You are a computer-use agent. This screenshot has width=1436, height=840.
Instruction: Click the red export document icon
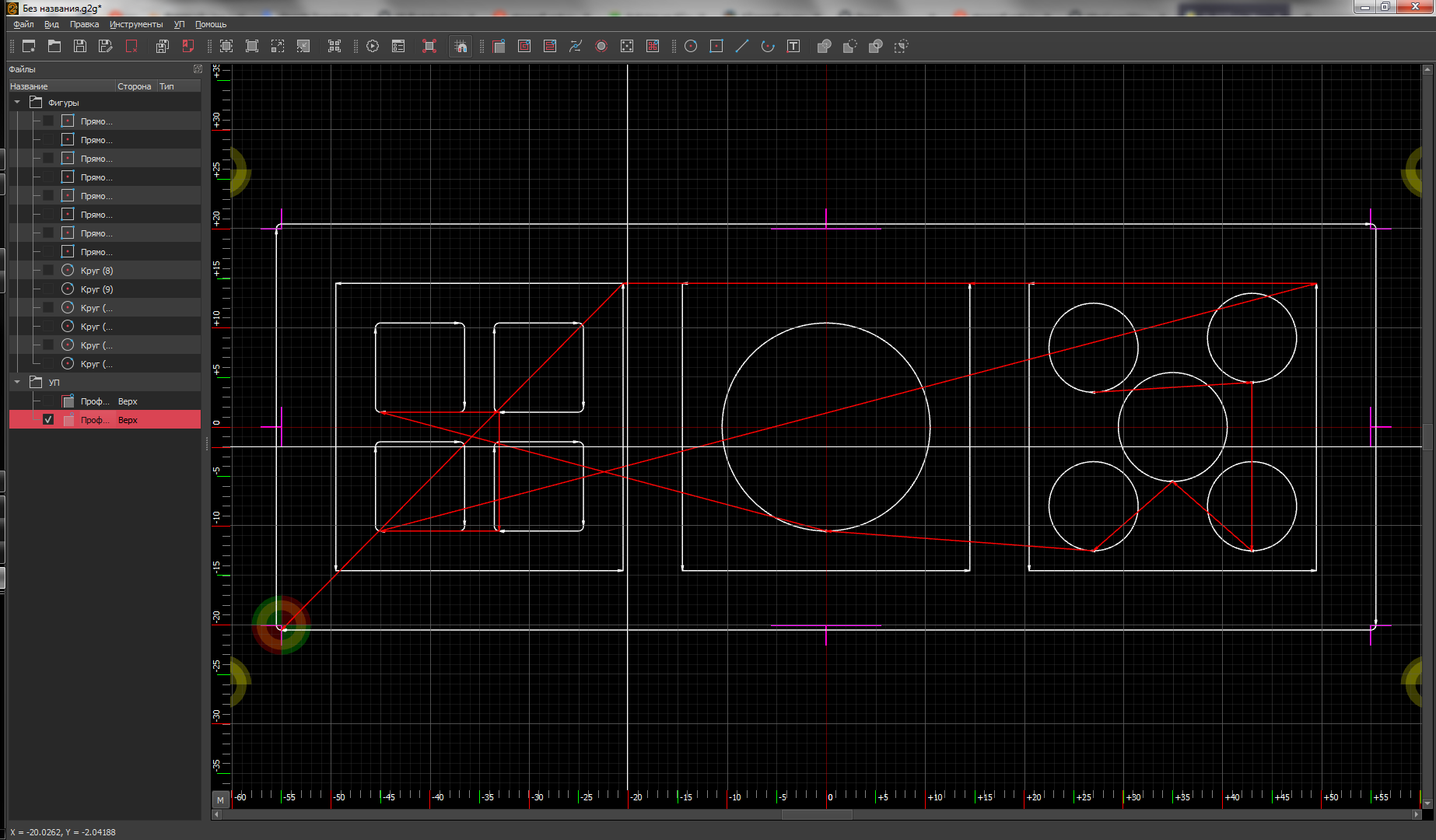click(188, 46)
